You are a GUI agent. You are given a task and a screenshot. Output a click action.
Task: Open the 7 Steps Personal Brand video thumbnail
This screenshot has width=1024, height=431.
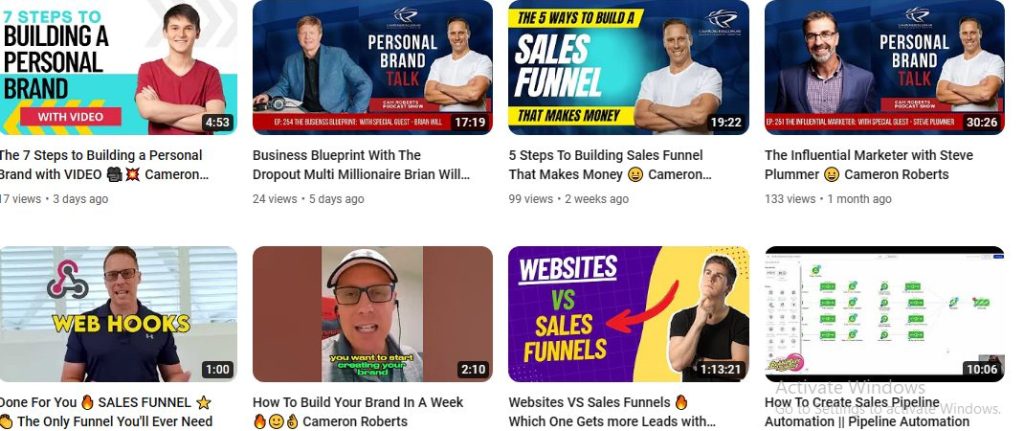pyautogui.click(x=118, y=67)
